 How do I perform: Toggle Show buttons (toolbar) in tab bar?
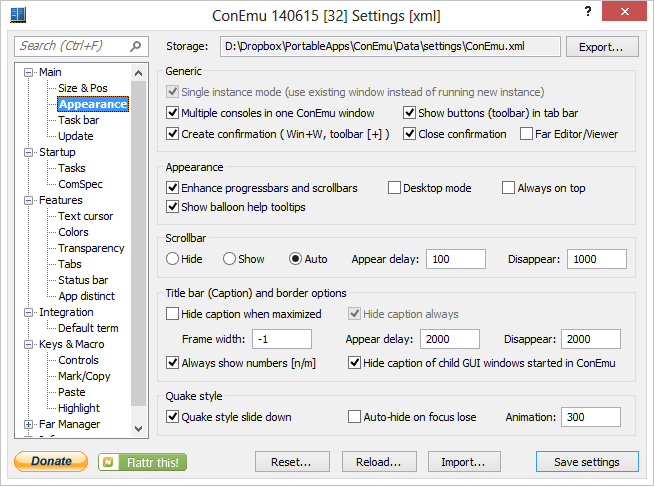click(x=409, y=113)
